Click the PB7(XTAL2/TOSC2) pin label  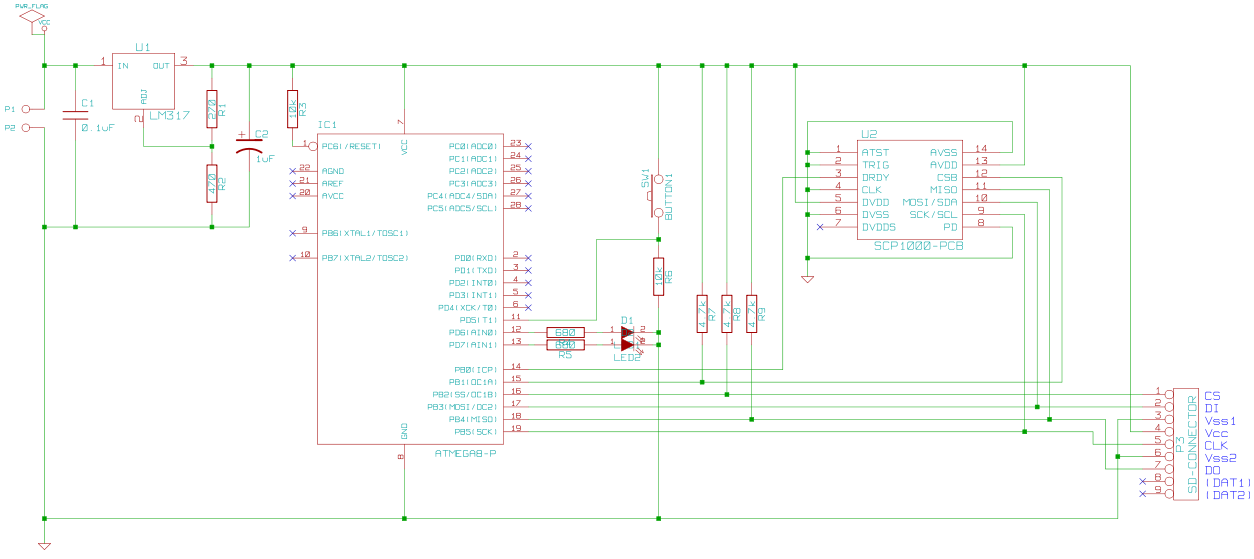365,258
